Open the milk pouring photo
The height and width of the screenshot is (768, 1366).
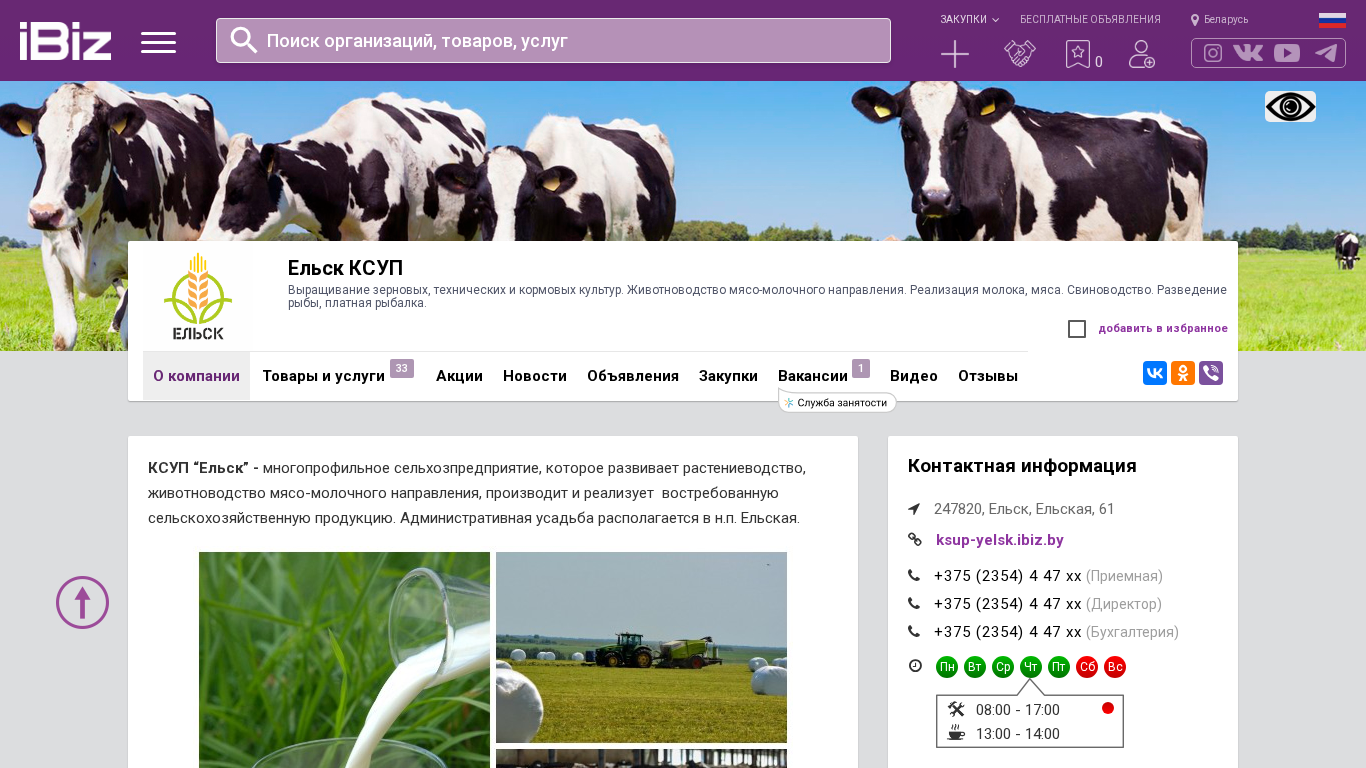tap(344, 660)
